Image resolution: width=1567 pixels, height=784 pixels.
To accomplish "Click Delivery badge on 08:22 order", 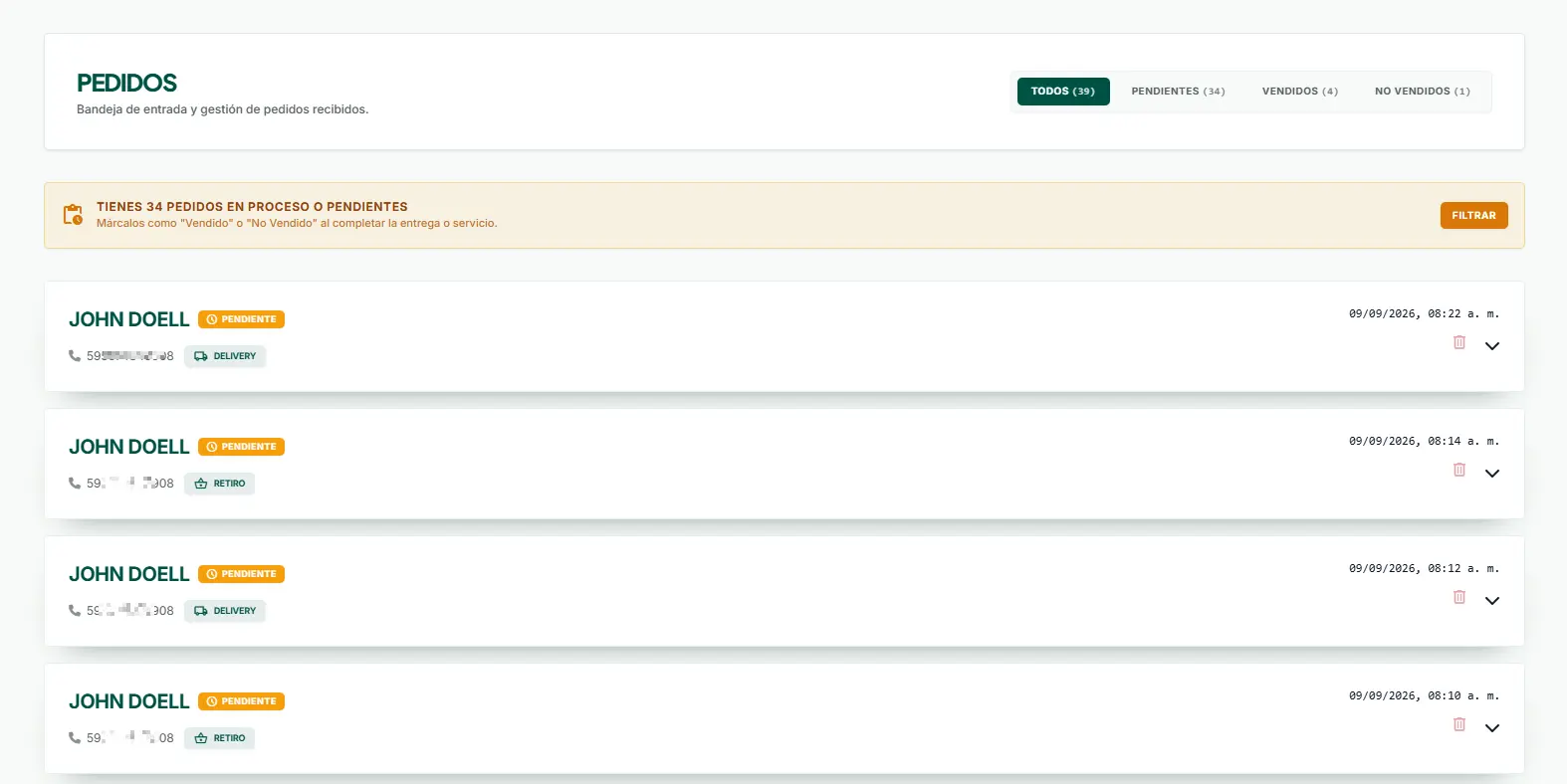I will (x=225, y=356).
